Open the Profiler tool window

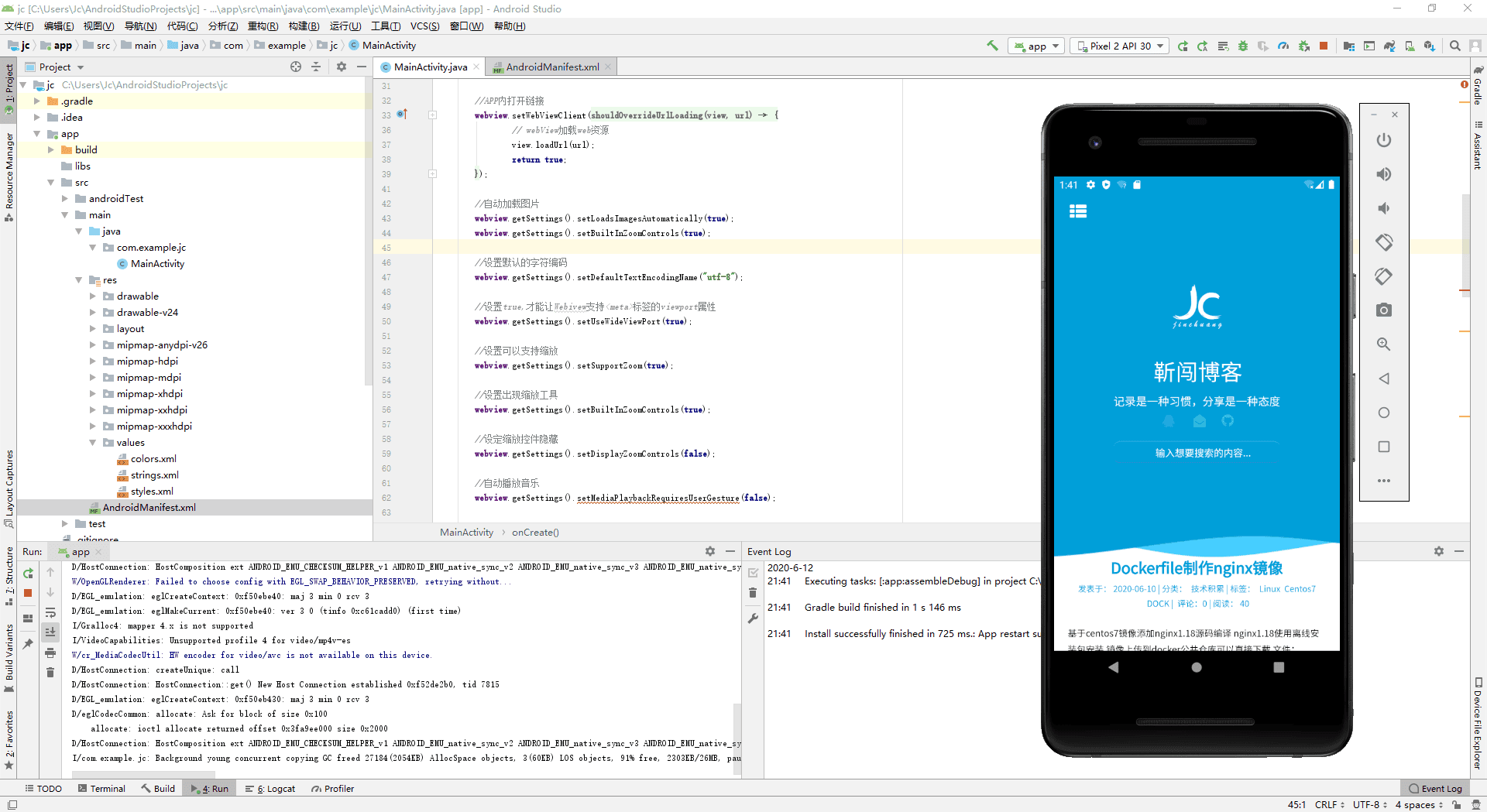click(x=332, y=789)
